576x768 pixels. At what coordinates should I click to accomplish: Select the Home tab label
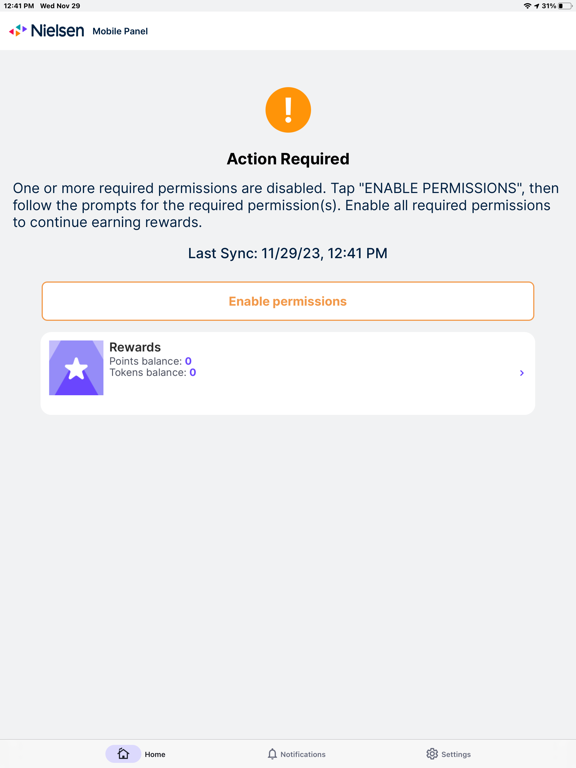click(x=155, y=754)
